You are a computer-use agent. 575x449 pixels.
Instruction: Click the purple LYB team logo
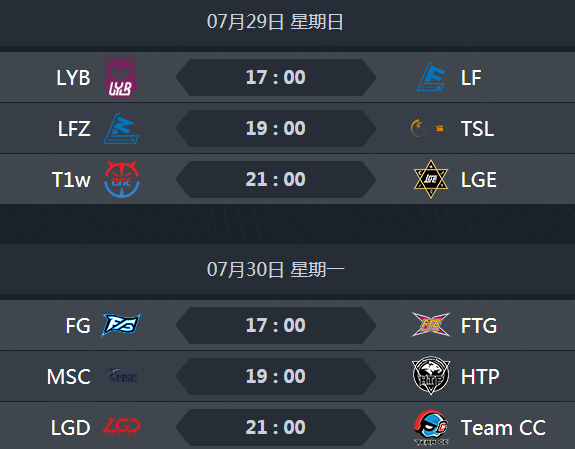(121, 77)
